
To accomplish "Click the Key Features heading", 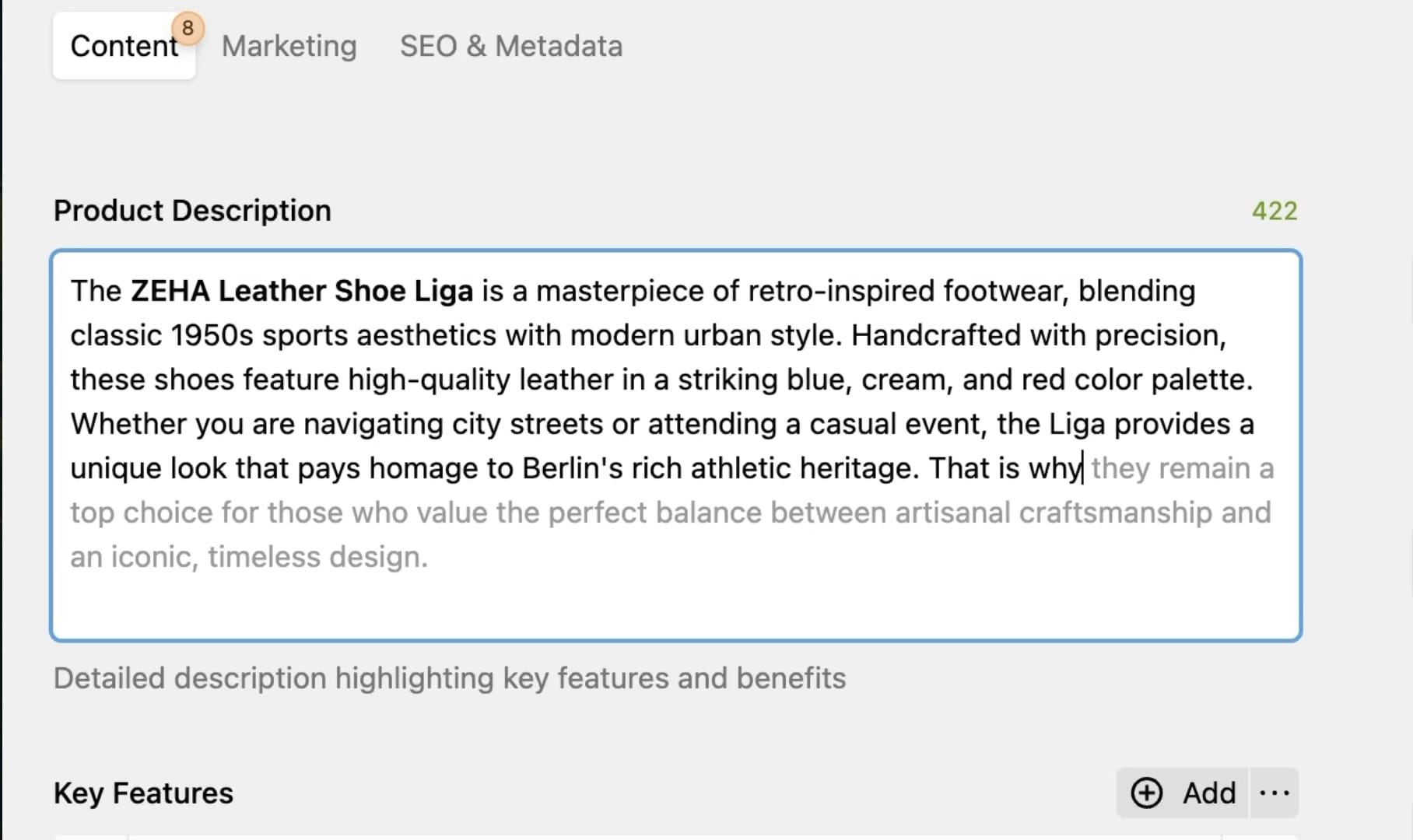I will pos(143,793).
